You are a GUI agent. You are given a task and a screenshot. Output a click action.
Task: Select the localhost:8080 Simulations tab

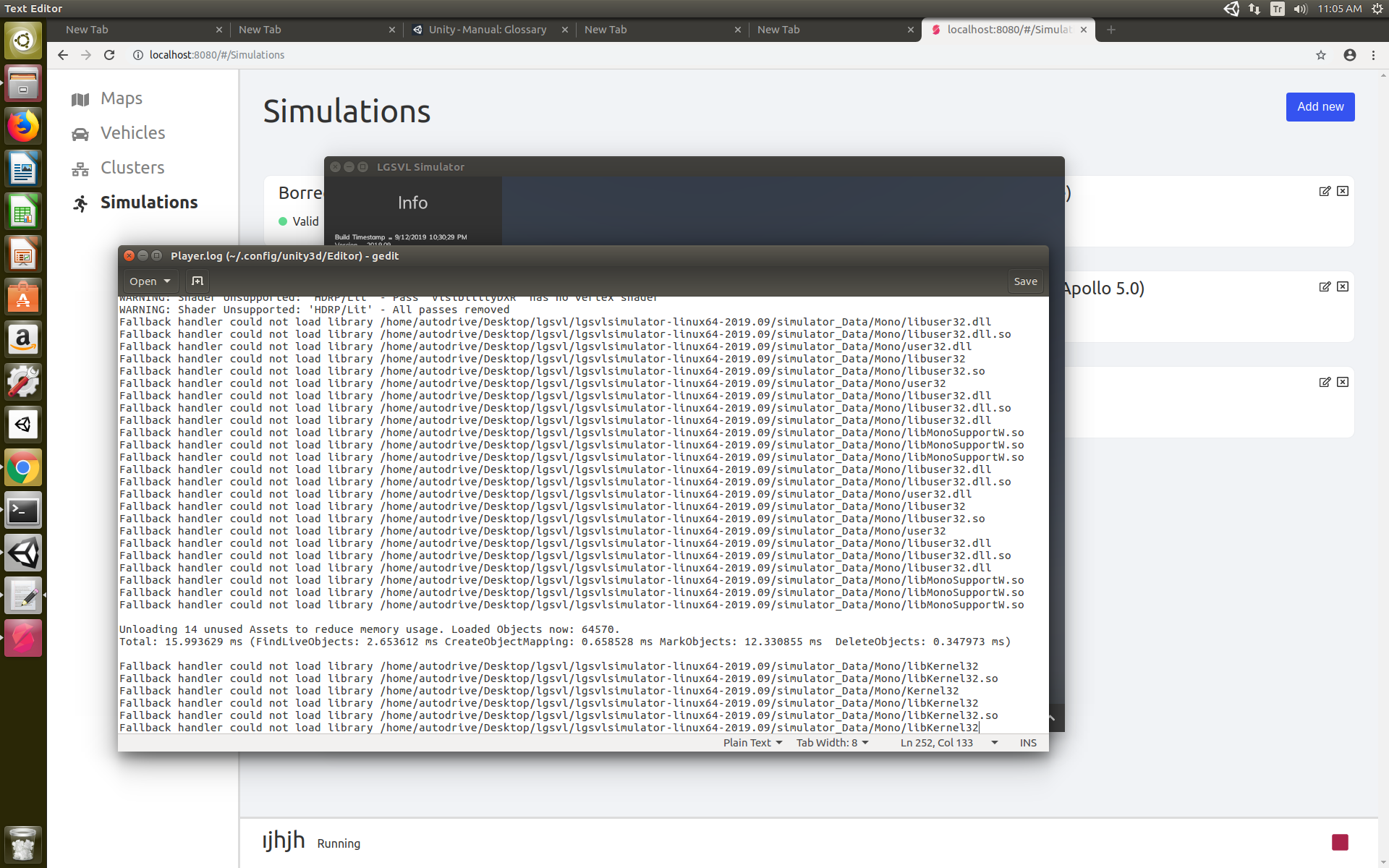click(x=1006, y=30)
